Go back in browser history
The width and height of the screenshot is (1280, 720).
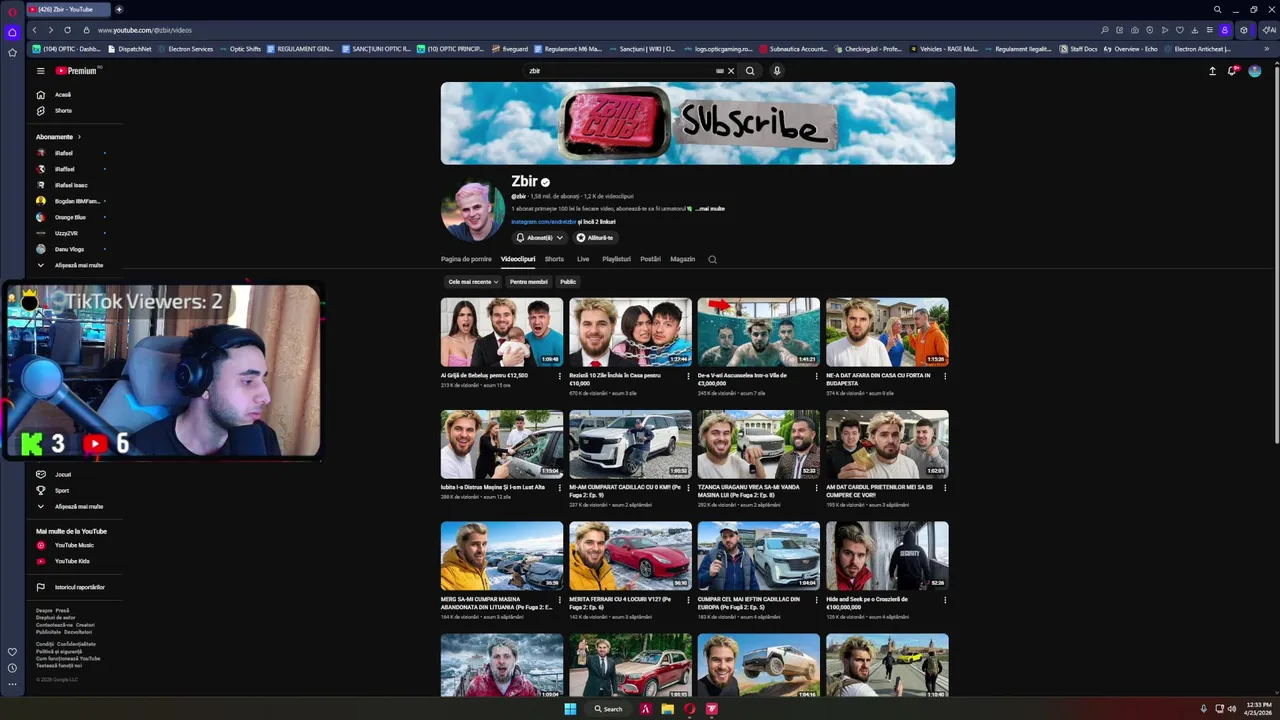pos(35,30)
